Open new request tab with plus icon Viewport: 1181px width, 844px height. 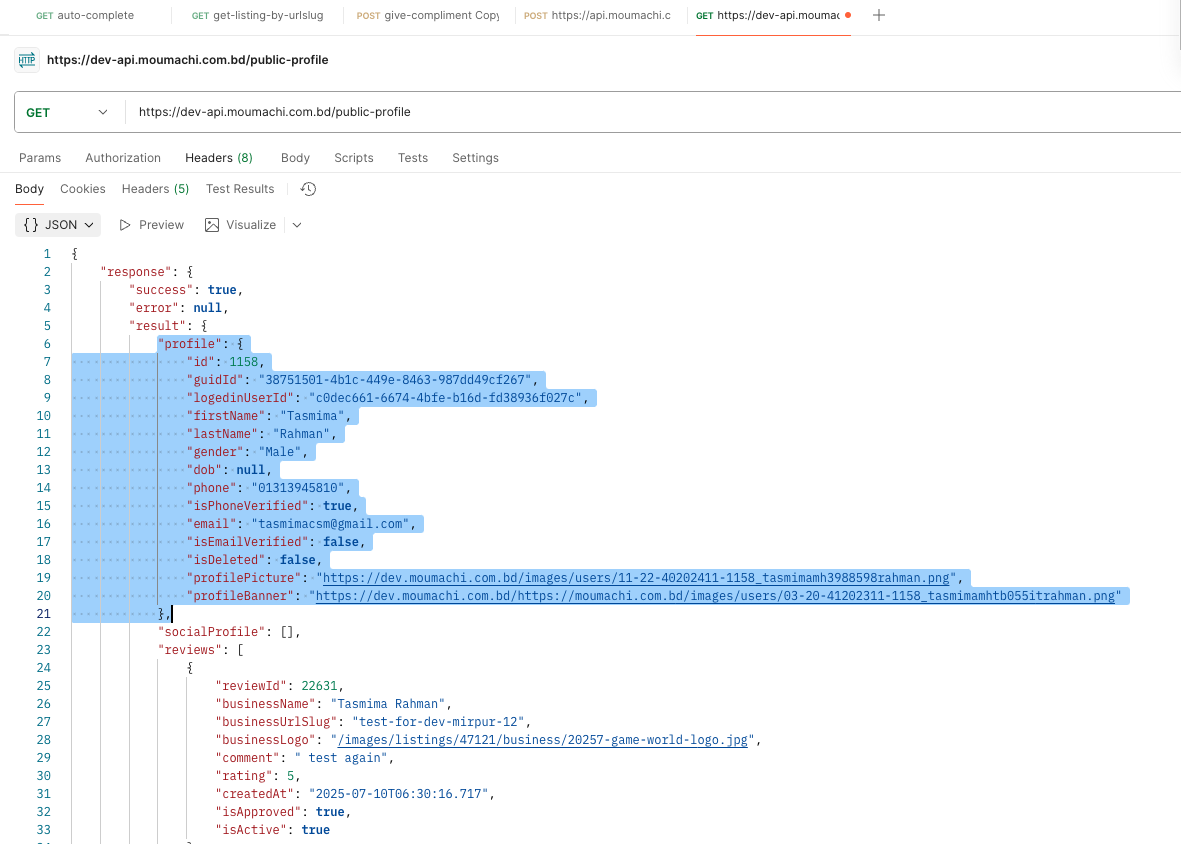point(879,16)
